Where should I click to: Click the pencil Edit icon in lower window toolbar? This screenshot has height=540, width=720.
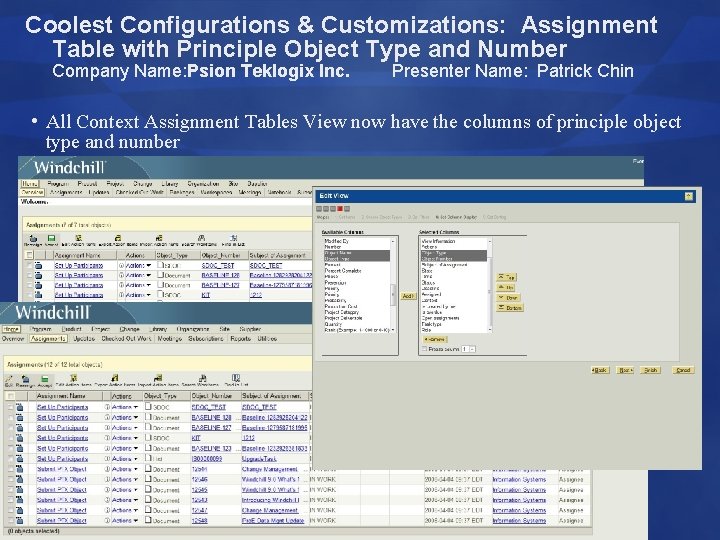coord(9,379)
